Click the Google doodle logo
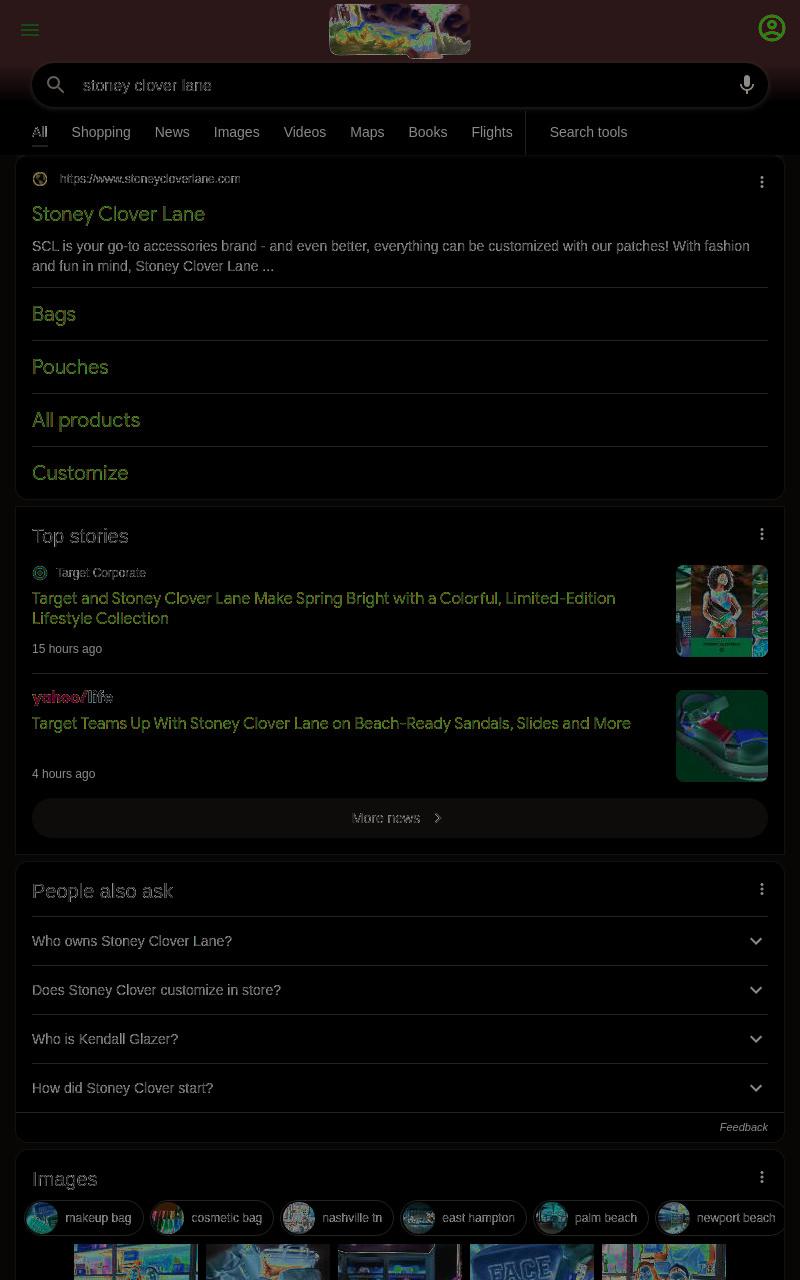This screenshot has width=800, height=1280. pos(400,30)
